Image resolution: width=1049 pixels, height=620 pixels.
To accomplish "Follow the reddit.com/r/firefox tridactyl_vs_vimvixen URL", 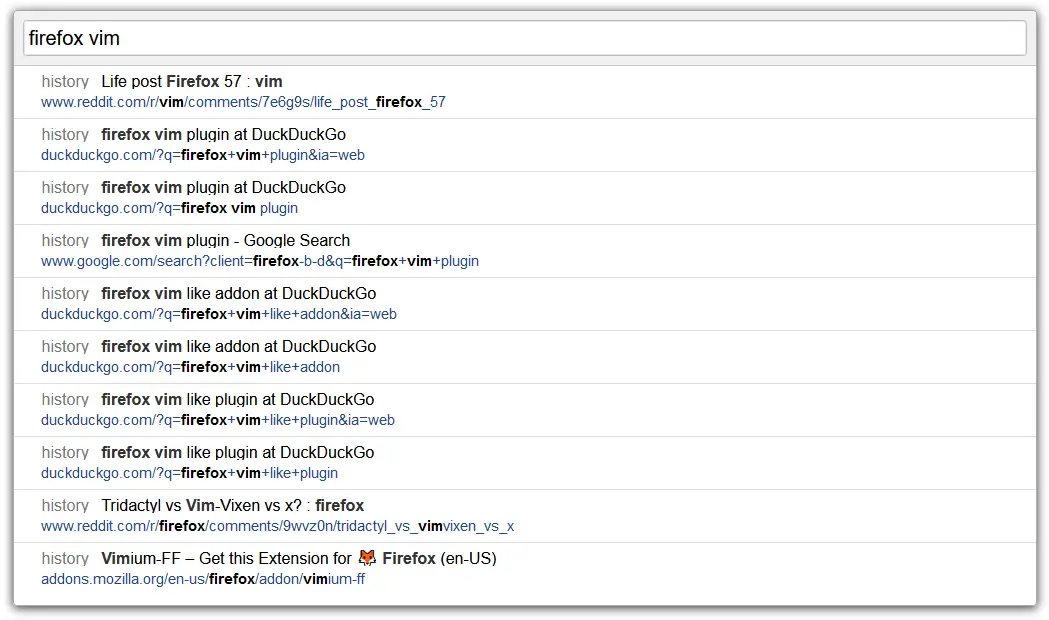I will click(278, 526).
